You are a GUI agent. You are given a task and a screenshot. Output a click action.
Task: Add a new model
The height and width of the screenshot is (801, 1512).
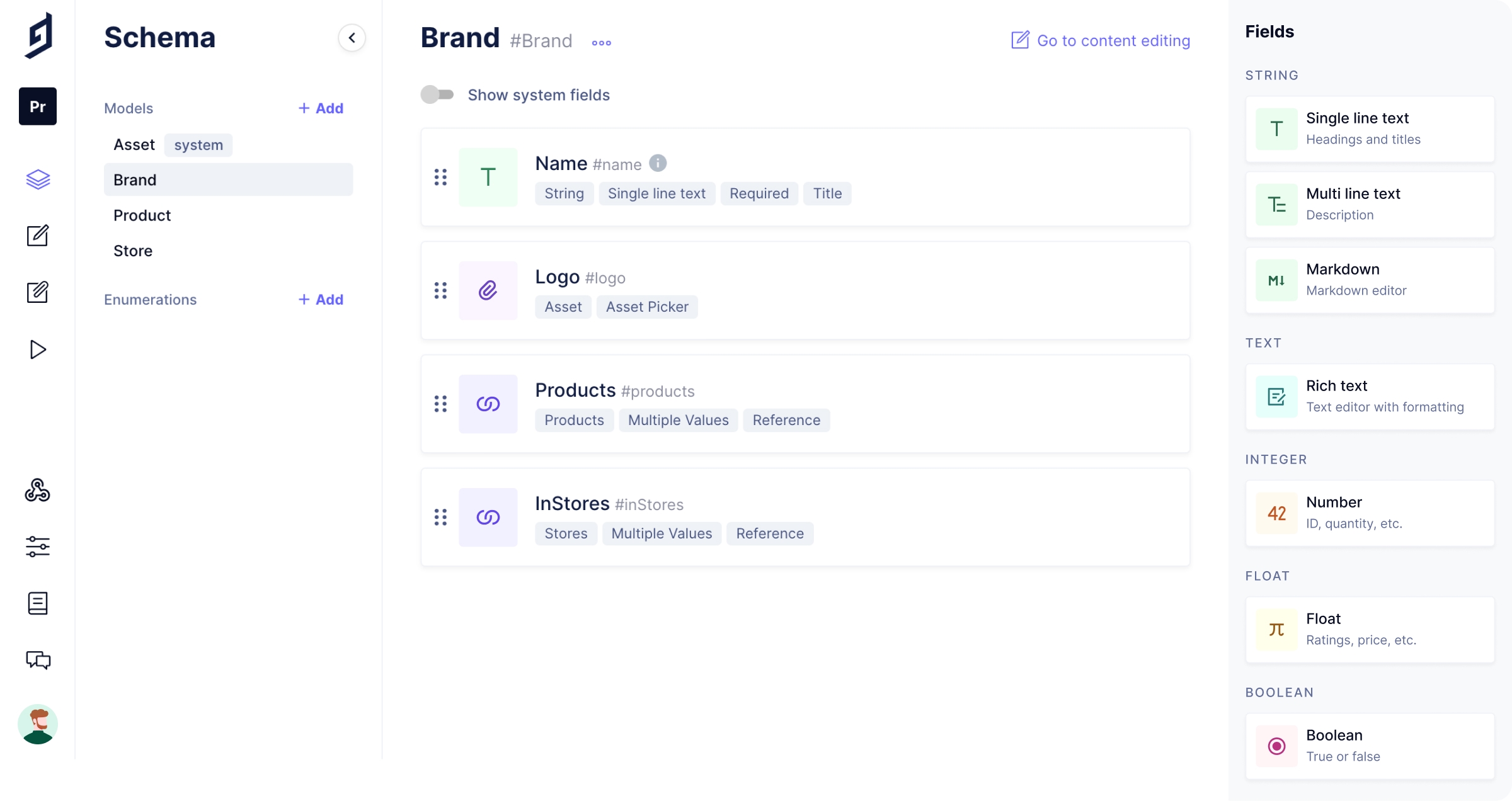(x=321, y=108)
